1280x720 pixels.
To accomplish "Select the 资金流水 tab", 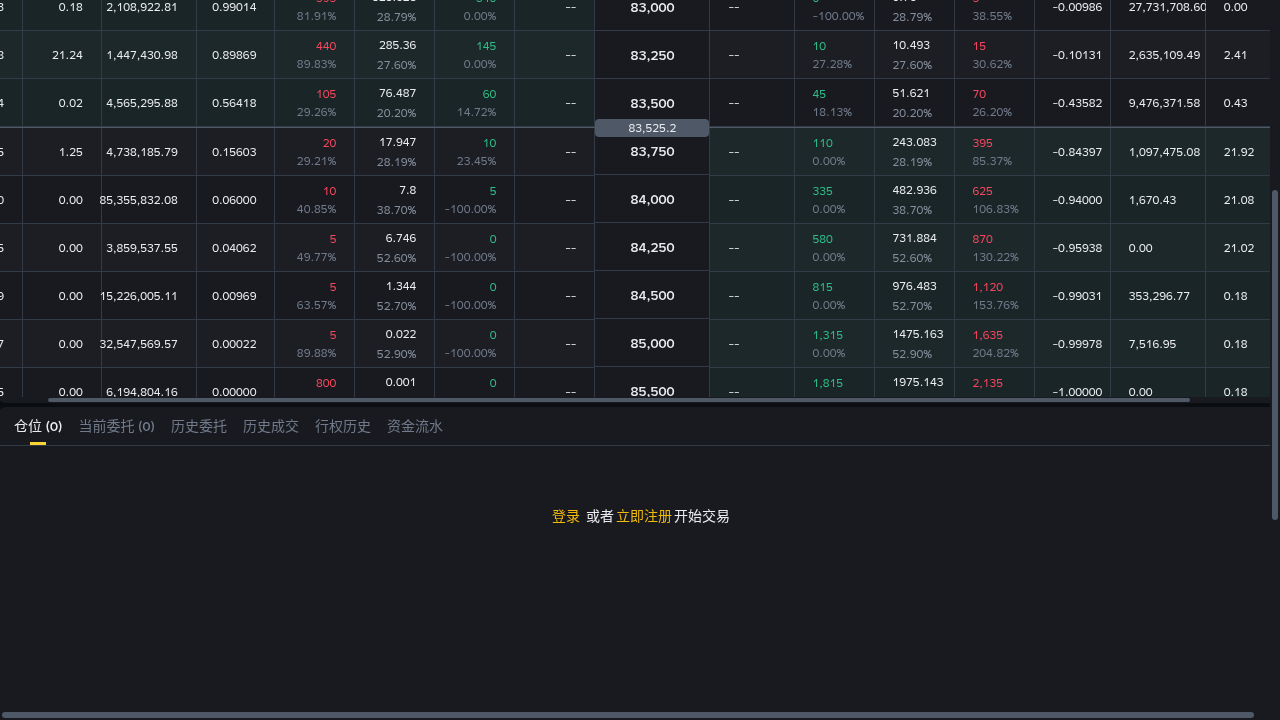I will pos(415,426).
